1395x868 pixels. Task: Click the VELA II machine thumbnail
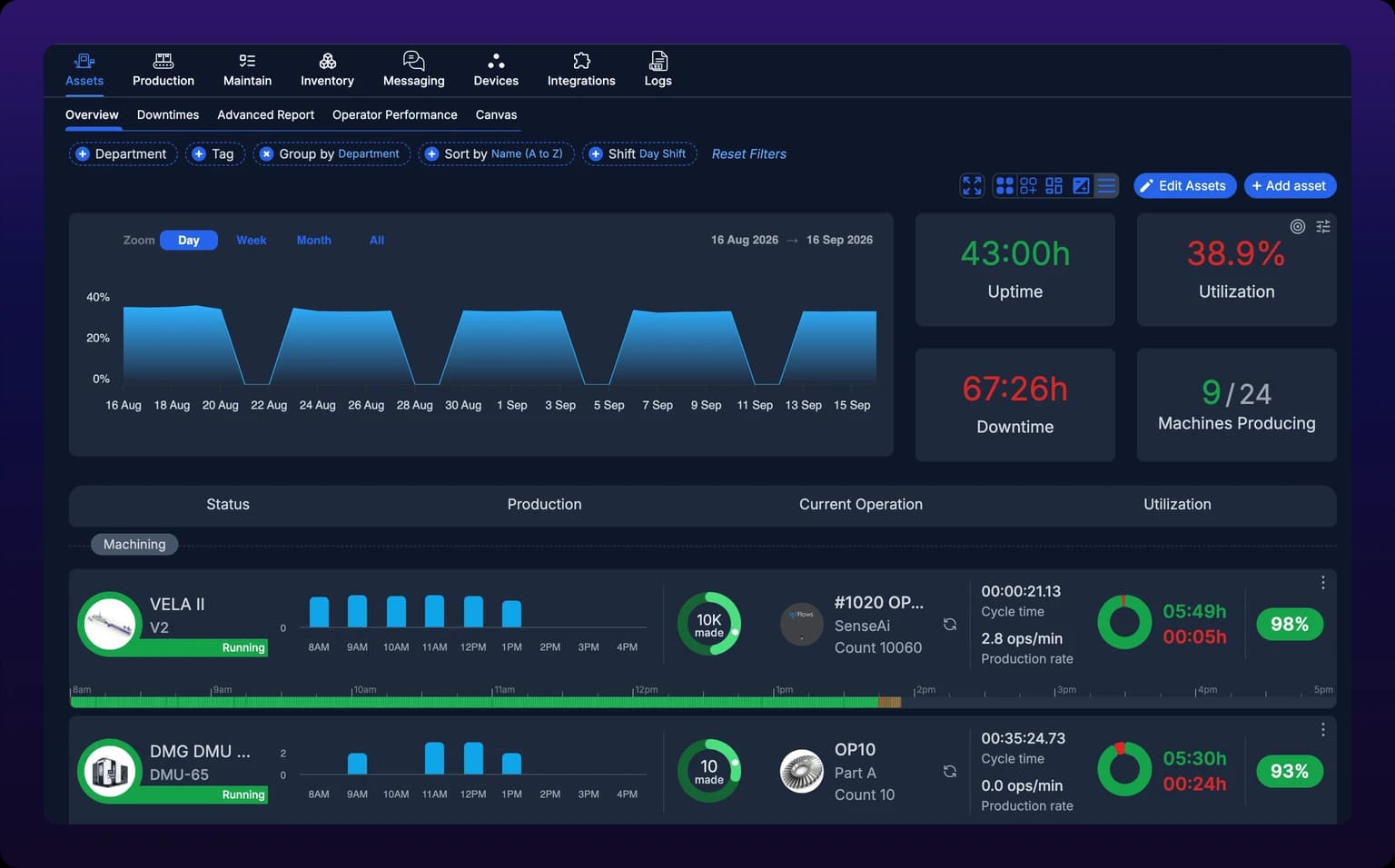[x=110, y=624]
